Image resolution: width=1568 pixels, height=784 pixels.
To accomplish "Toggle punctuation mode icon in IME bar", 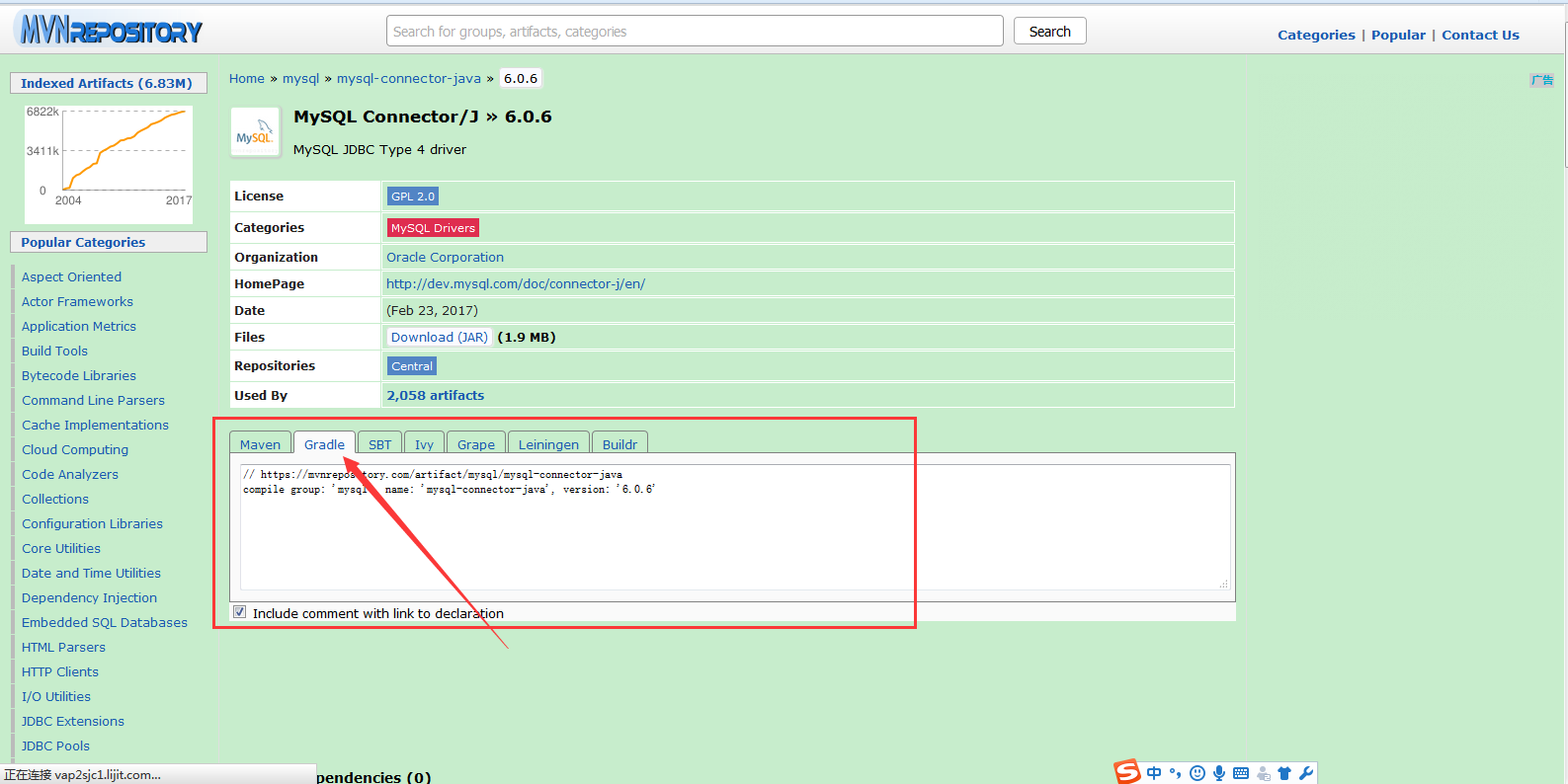I will click(x=1175, y=773).
